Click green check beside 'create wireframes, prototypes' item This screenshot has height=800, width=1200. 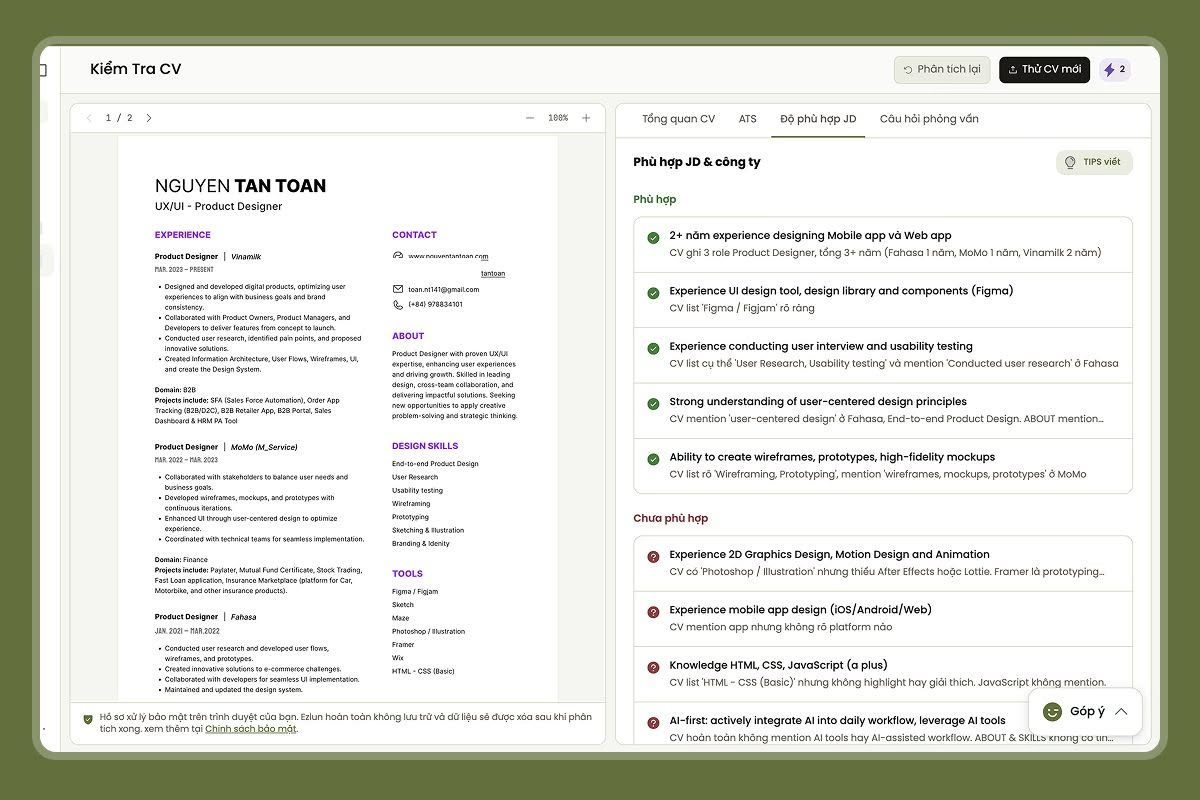tap(653, 458)
